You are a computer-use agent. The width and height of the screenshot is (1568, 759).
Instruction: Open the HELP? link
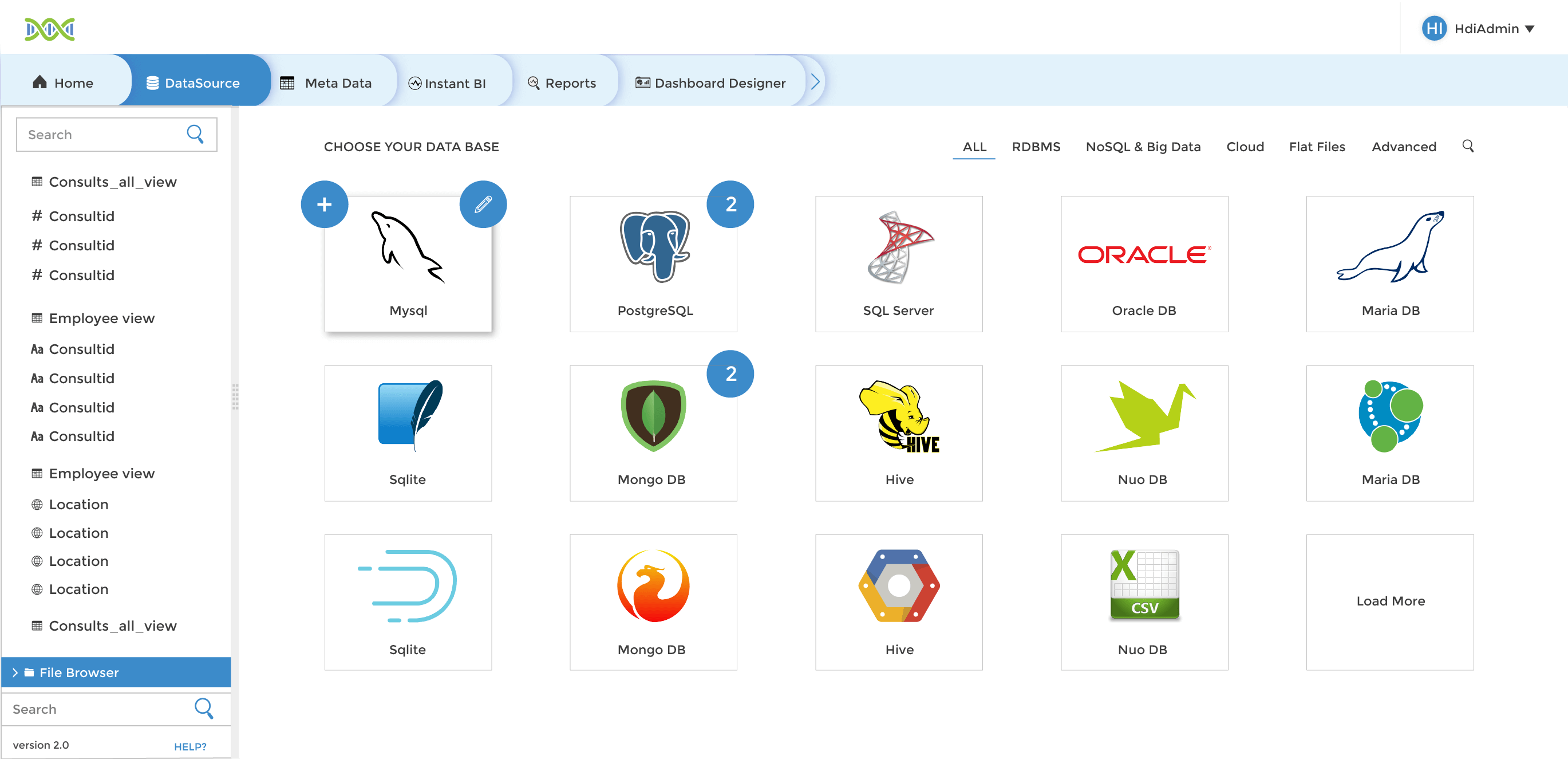(x=190, y=746)
